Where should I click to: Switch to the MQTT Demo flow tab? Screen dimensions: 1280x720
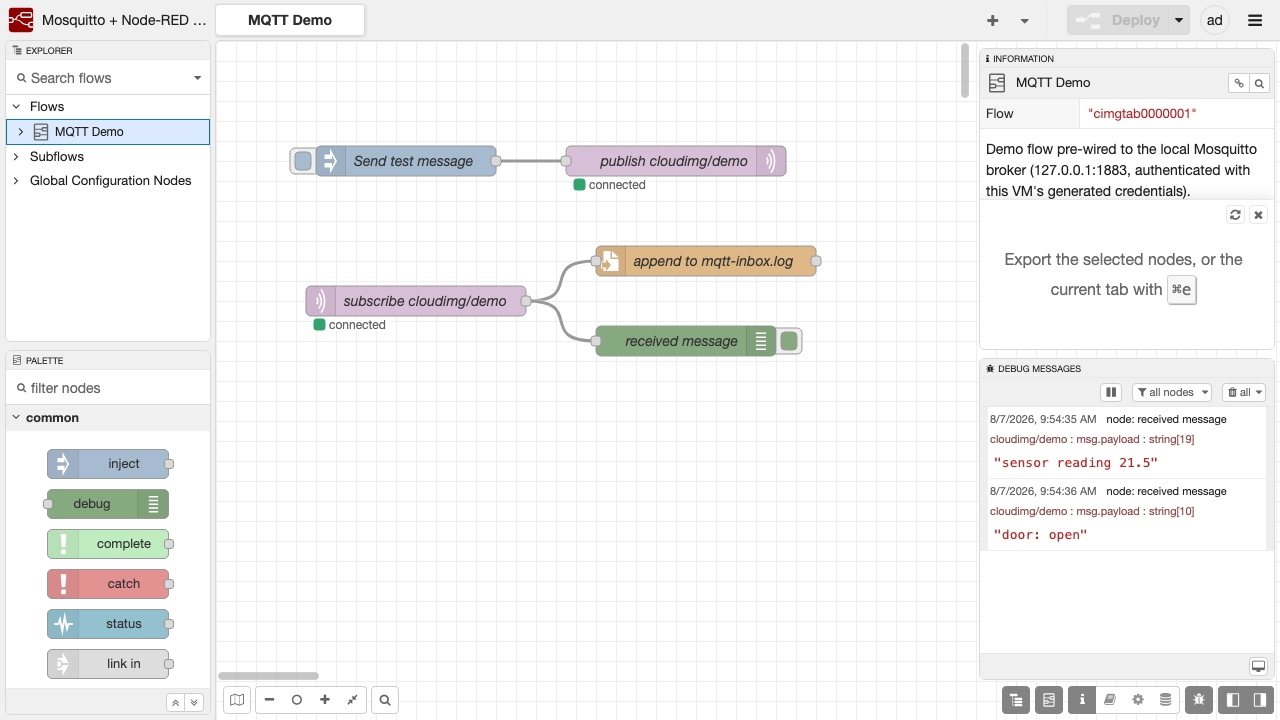[x=290, y=20]
